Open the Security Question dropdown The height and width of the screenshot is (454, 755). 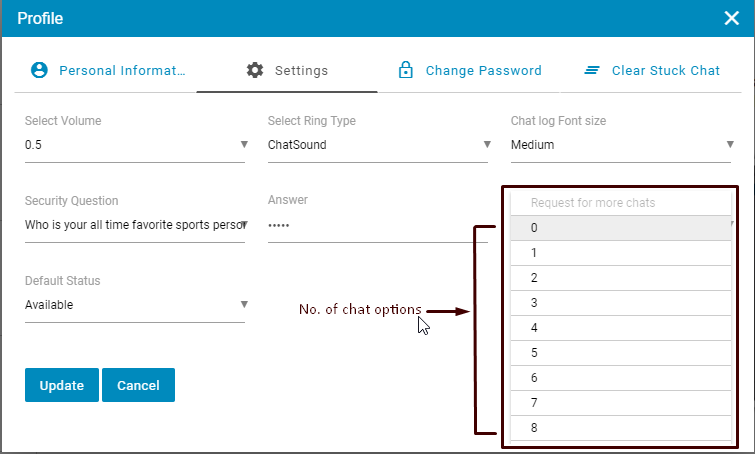tap(134, 225)
